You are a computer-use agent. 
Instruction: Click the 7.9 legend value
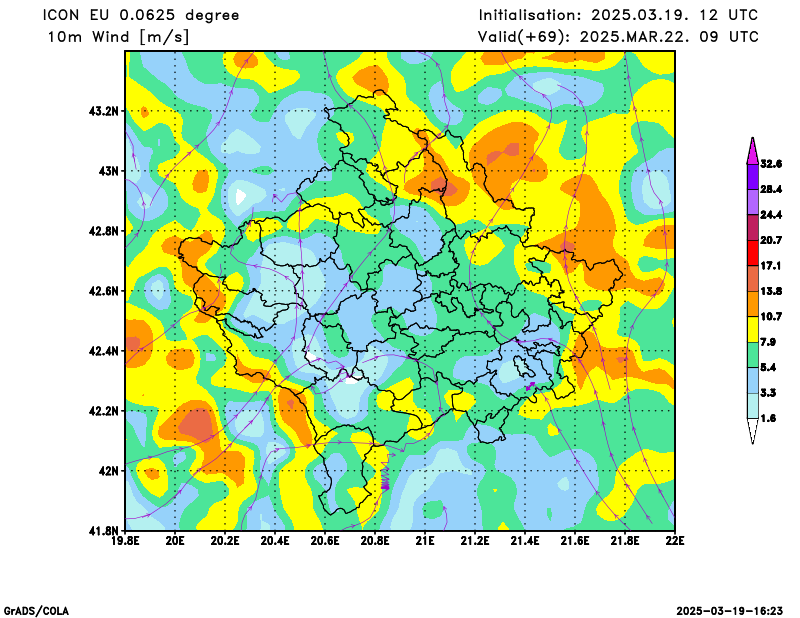tap(768, 342)
